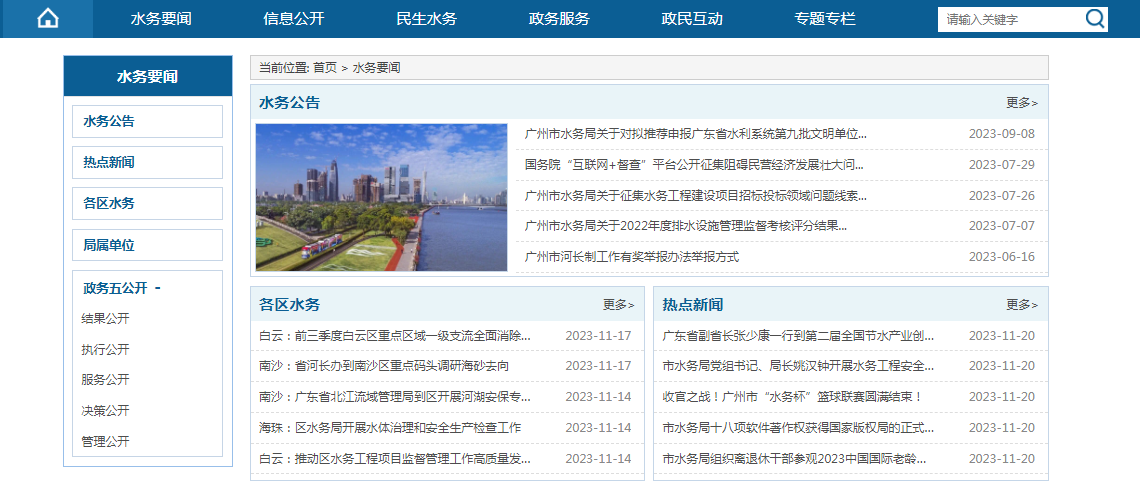Viewport: 1140px width, 493px height.
Task: Open the 专题专栏 menu item
Action: tap(825, 19)
